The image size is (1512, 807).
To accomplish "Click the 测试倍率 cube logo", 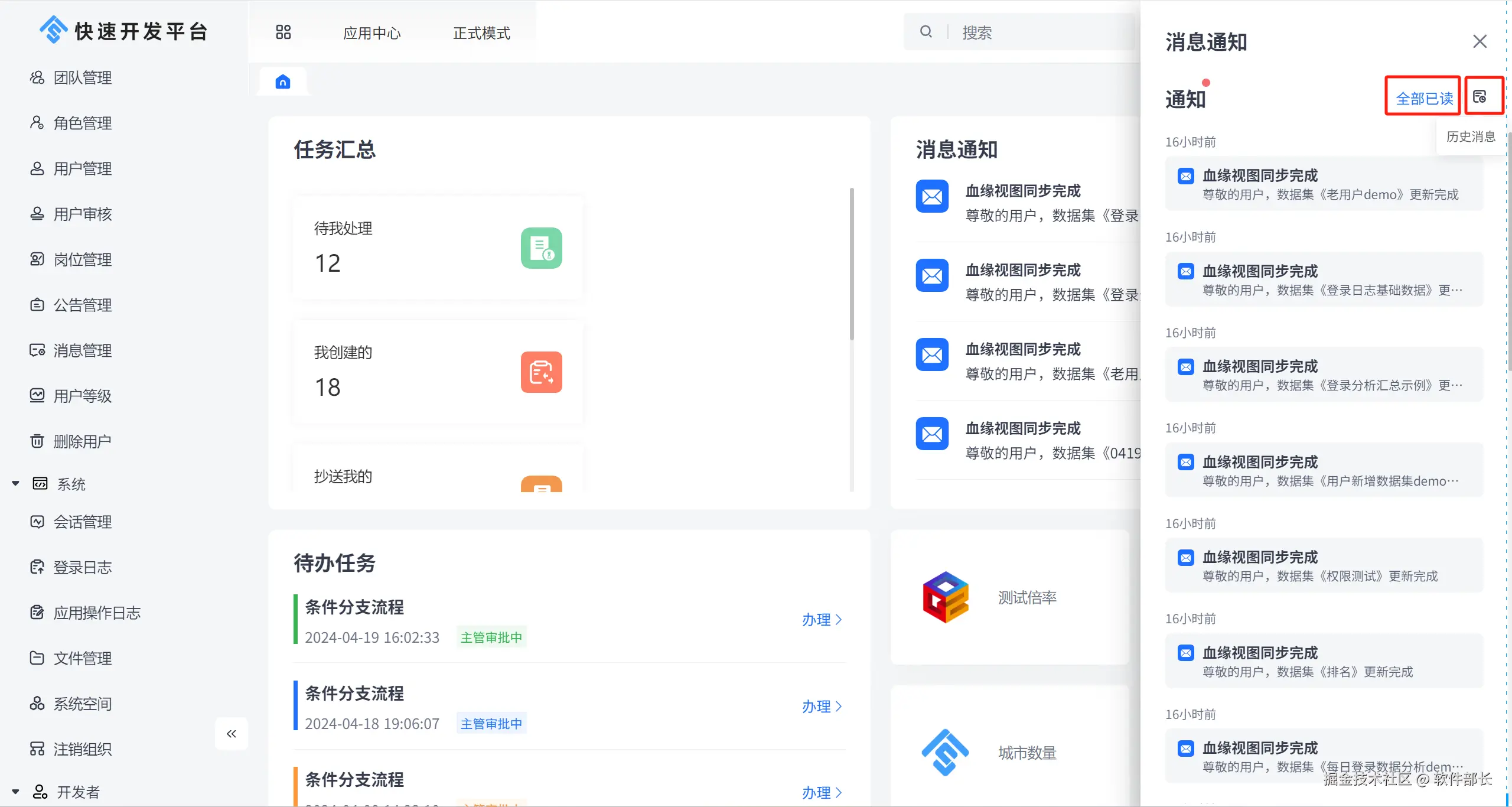I will (x=946, y=597).
